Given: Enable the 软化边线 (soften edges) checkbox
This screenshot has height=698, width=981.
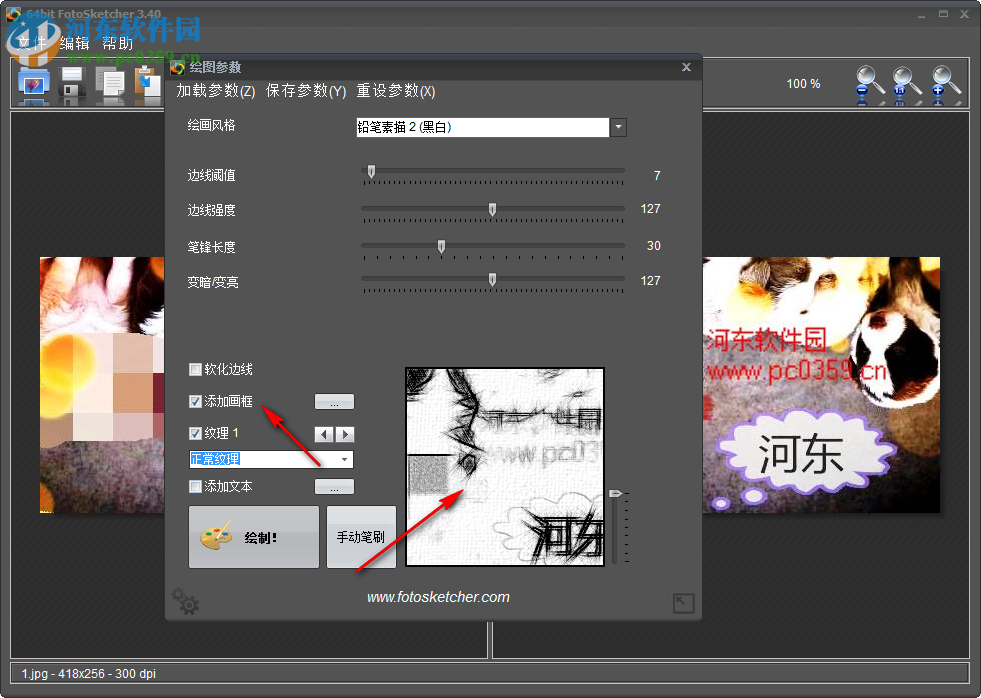Looking at the screenshot, I should tap(194, 369).
